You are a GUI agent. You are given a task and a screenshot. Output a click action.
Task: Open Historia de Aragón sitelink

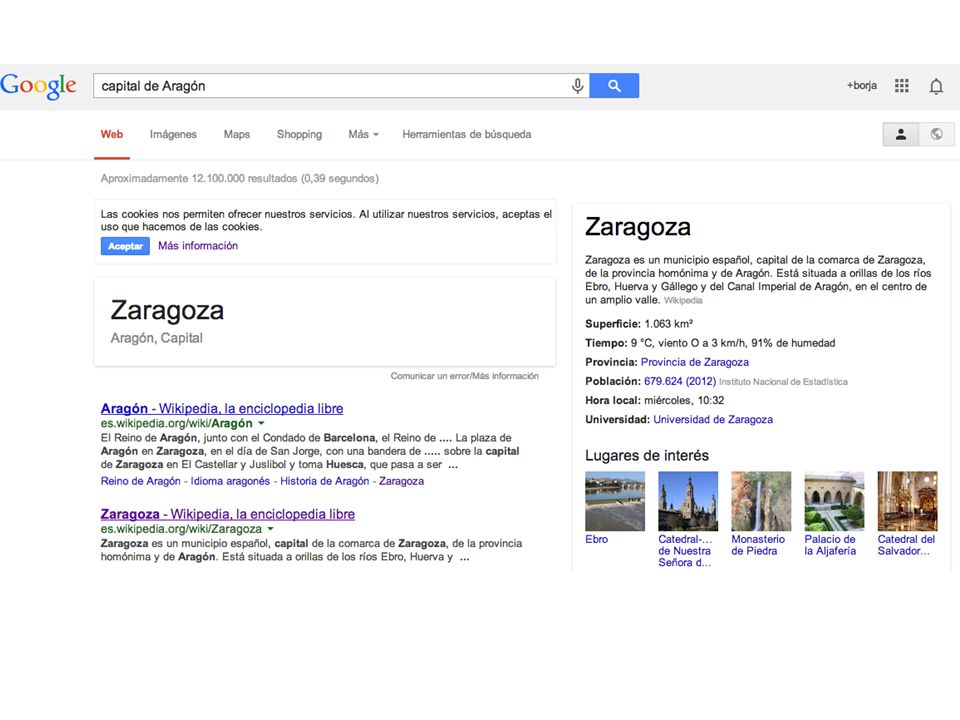pos(324,481)
